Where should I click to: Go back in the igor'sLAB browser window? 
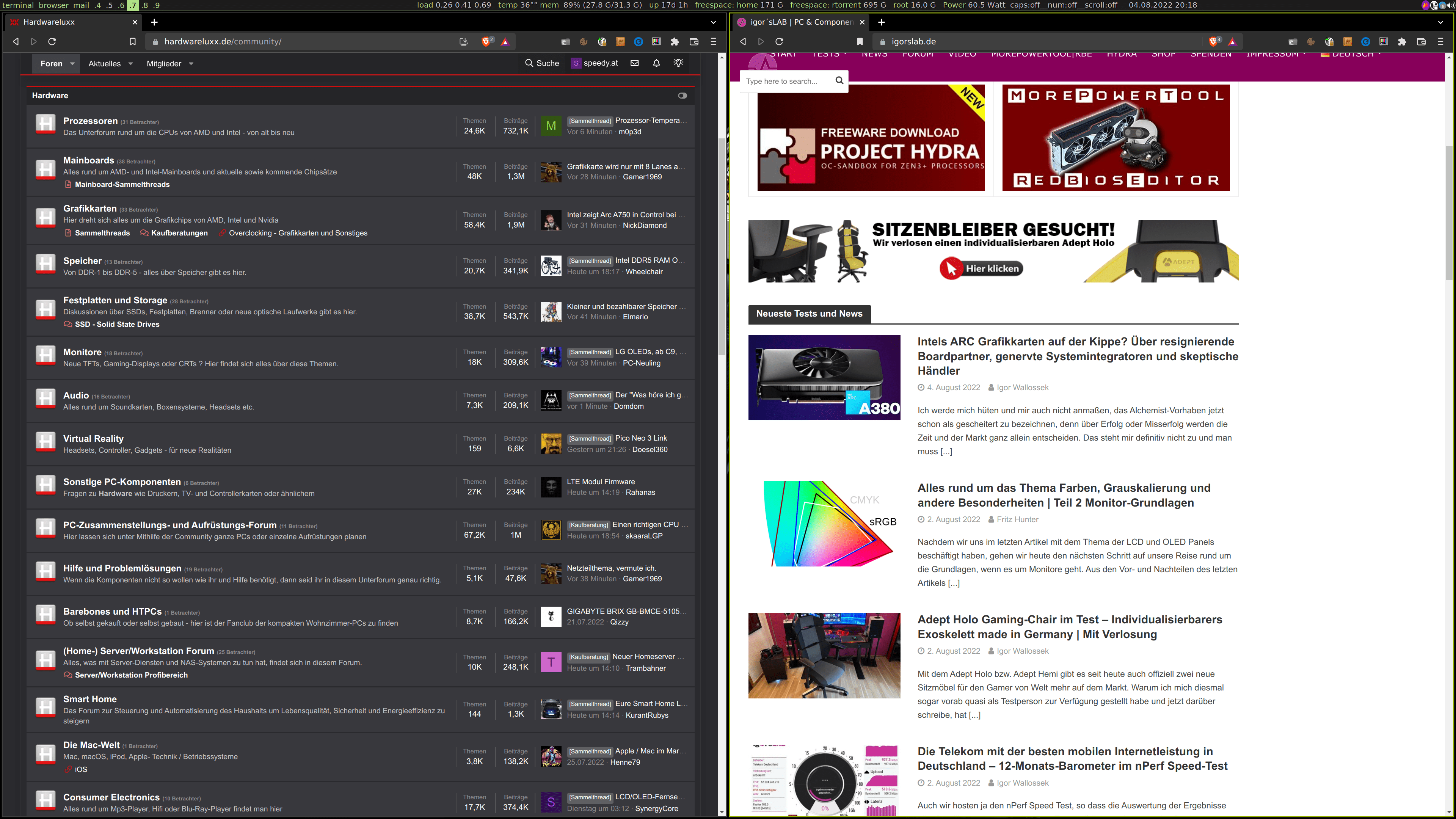743,41
